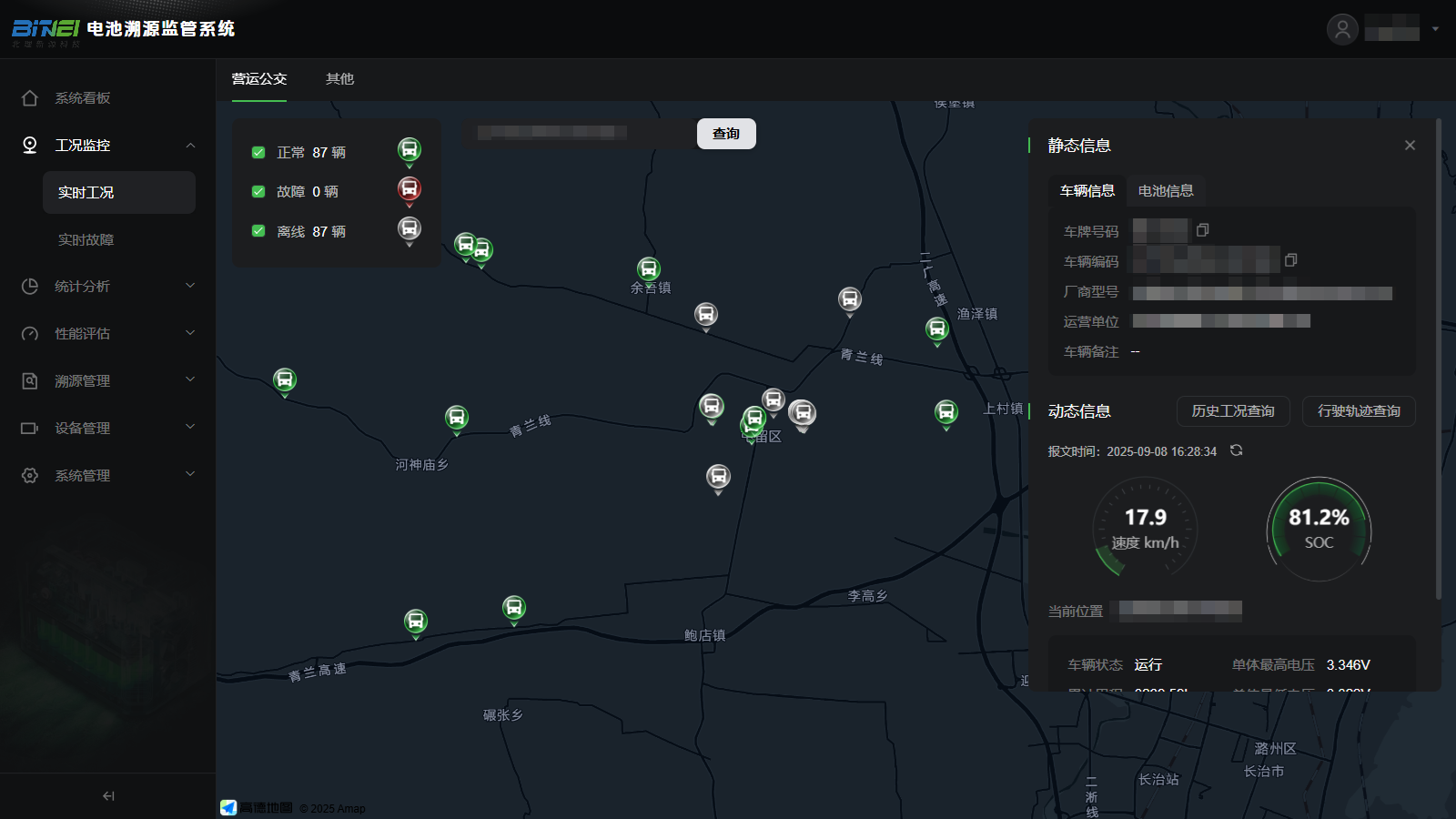Uncheck the 正常 87 辆 checkbox

pos(258,153)
